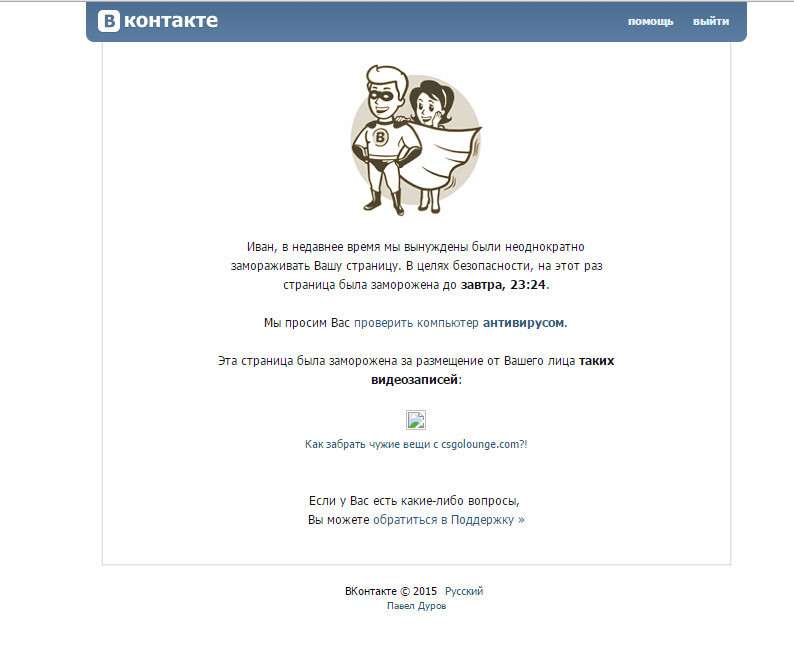Follow the "обратиться в Поддержку »" link
The width and height of the screenshot is (794, 651).
pos(449,520)
